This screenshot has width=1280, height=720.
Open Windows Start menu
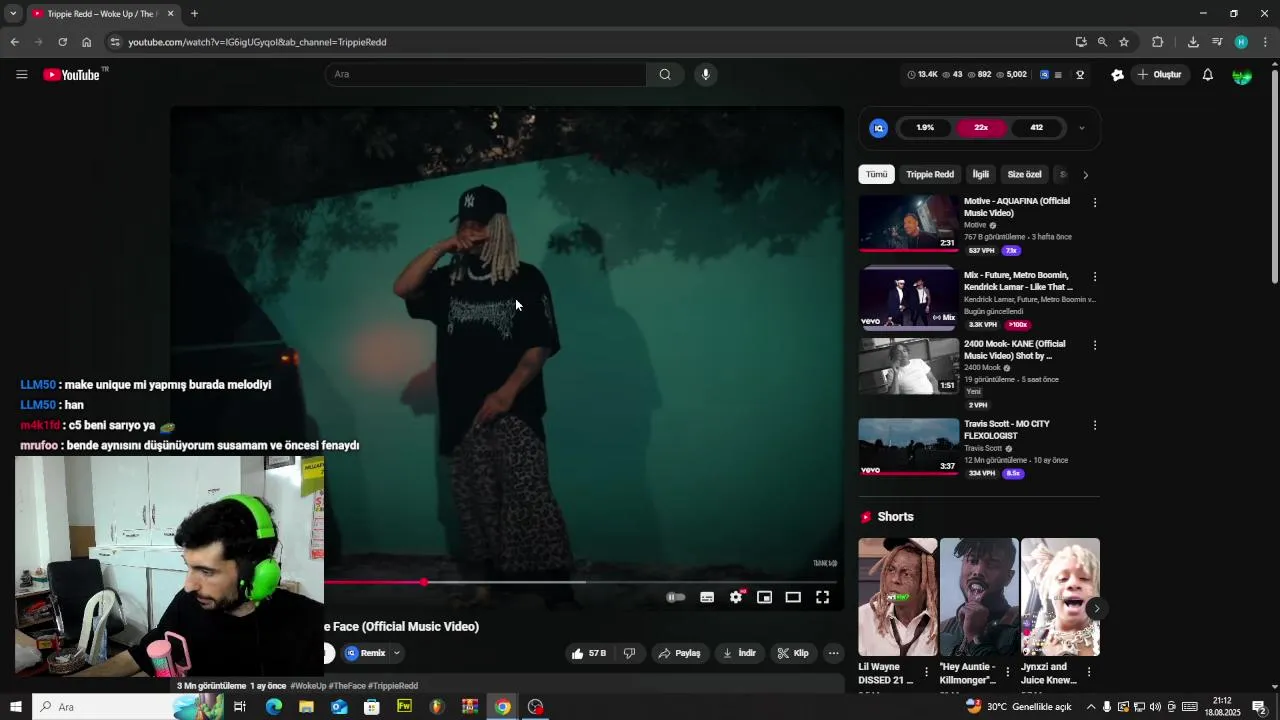coord(15,707)
